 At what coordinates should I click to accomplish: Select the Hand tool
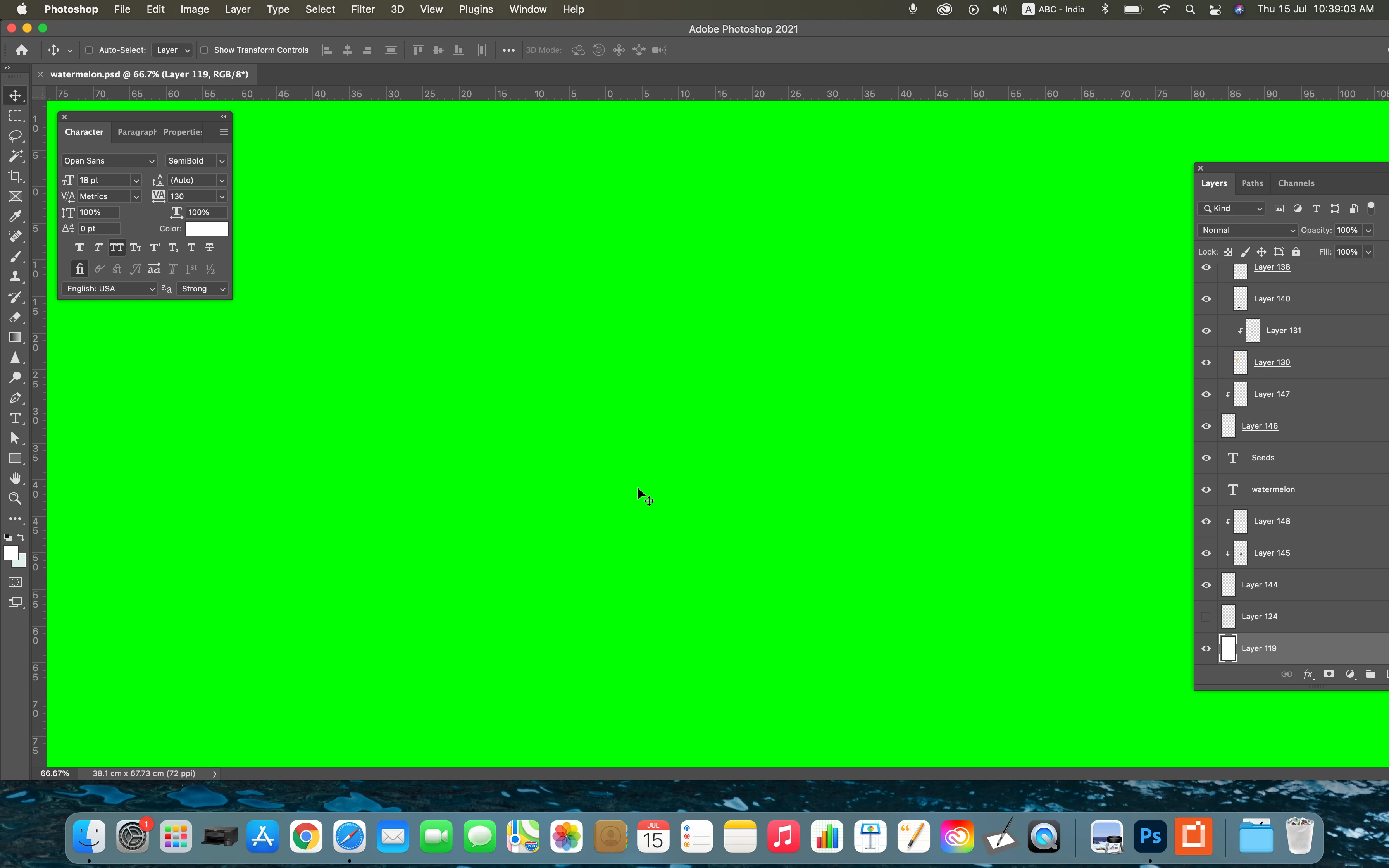[16, 478]
